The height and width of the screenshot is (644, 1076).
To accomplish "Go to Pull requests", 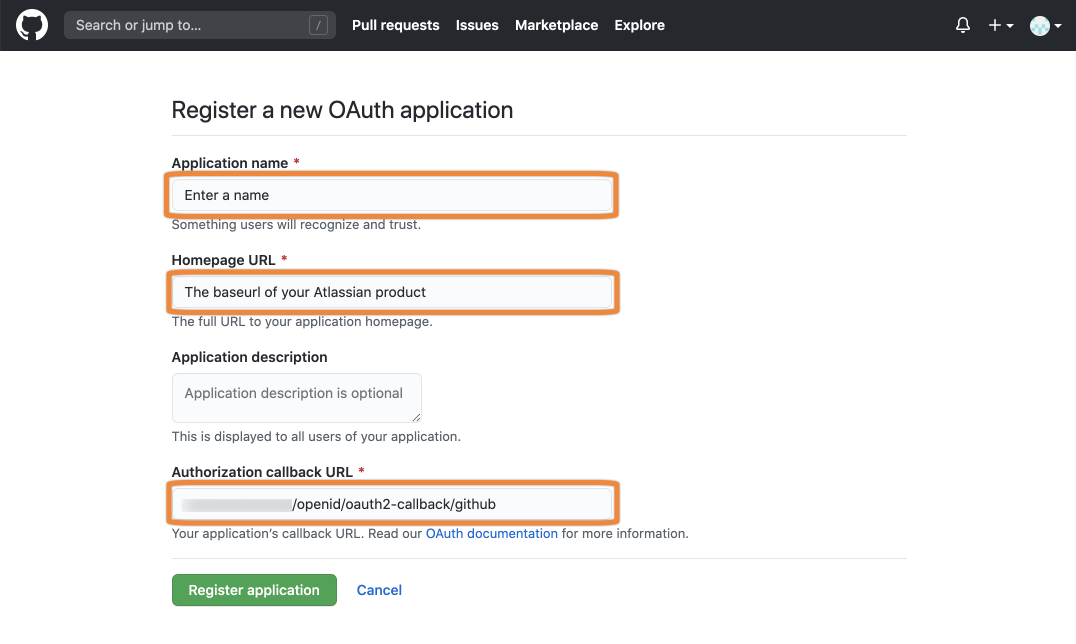I will coord(395,25).
